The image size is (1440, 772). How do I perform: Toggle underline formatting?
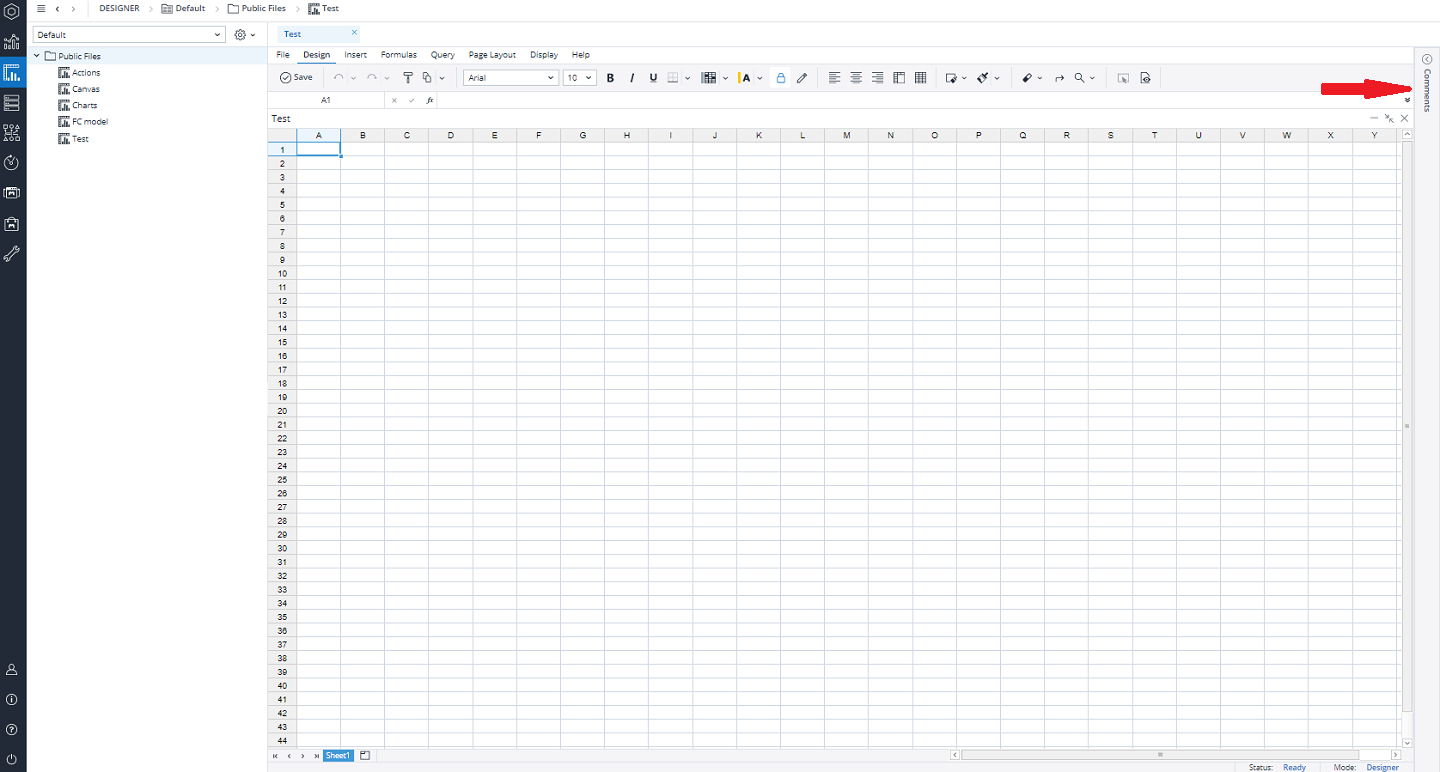[653, 78]
